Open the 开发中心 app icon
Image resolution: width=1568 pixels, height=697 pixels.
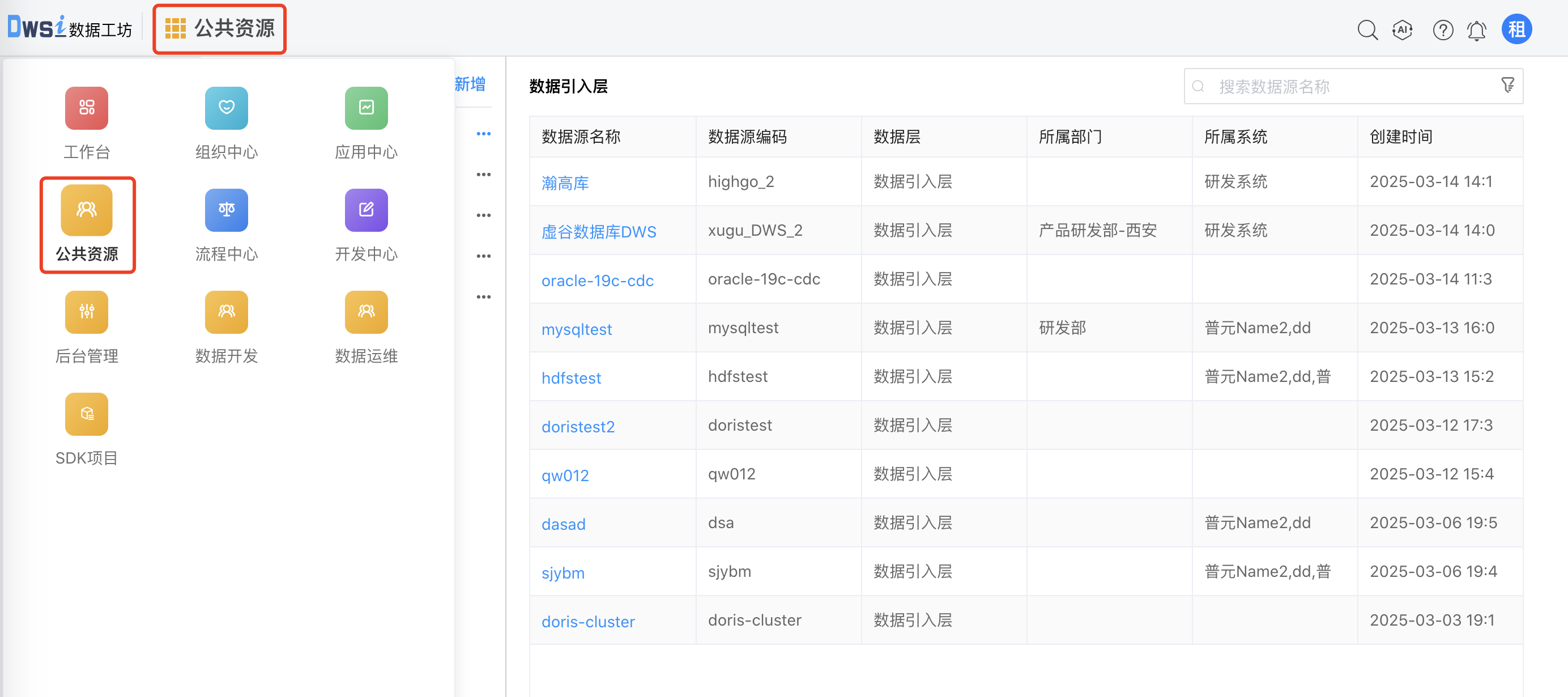click(365, 210)
